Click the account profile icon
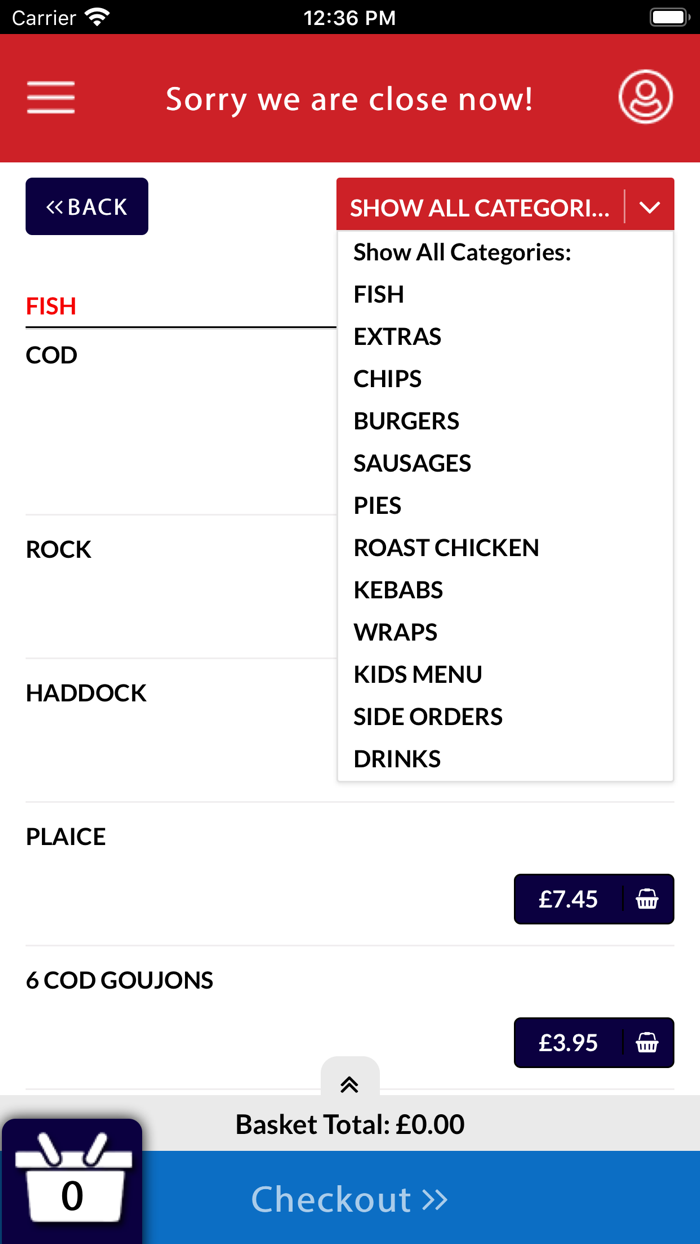 (645, 97)
